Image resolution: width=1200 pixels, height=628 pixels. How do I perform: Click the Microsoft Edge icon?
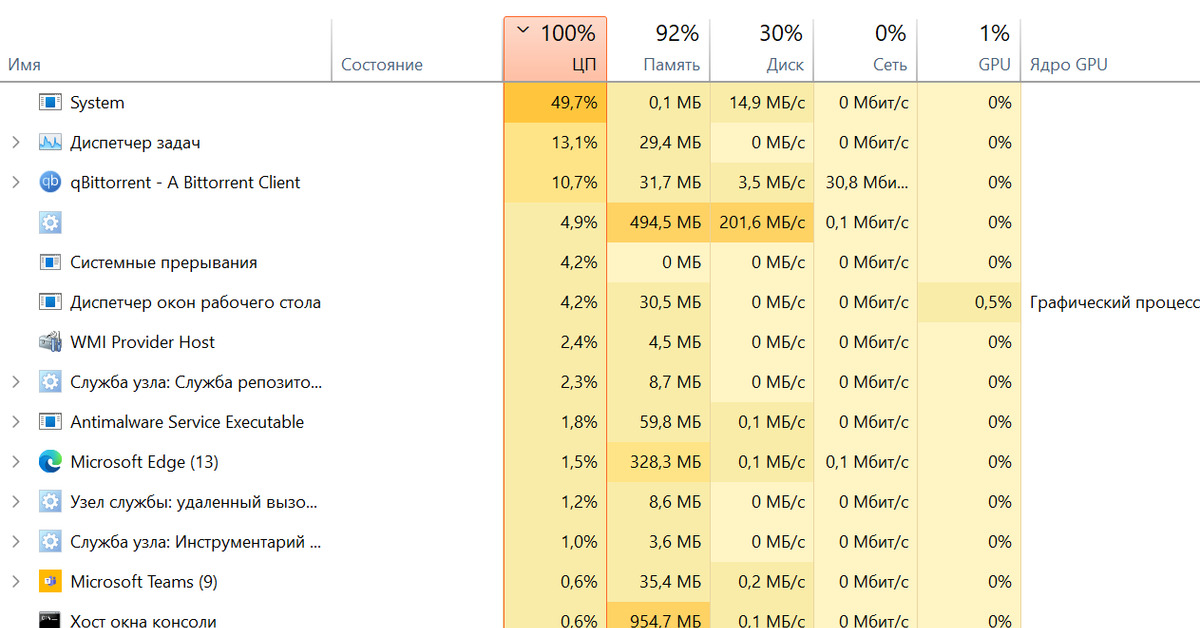[50, 462]
